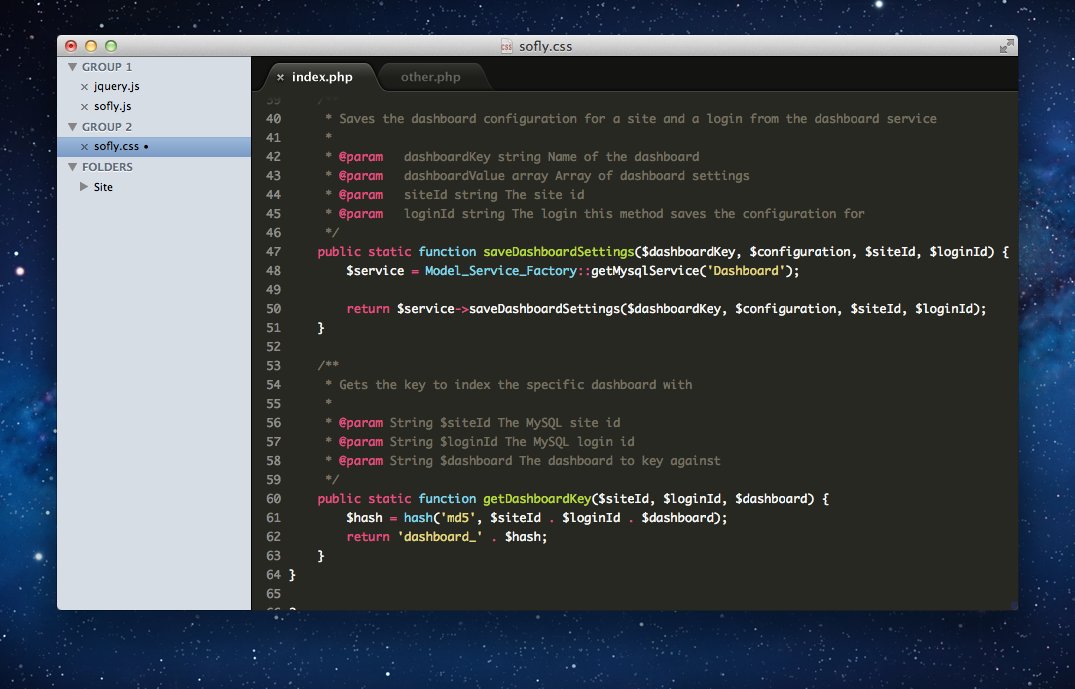Click the FOLDERS heading label
This screenshot has height=689, width=1075.
(x=108, y=167)
